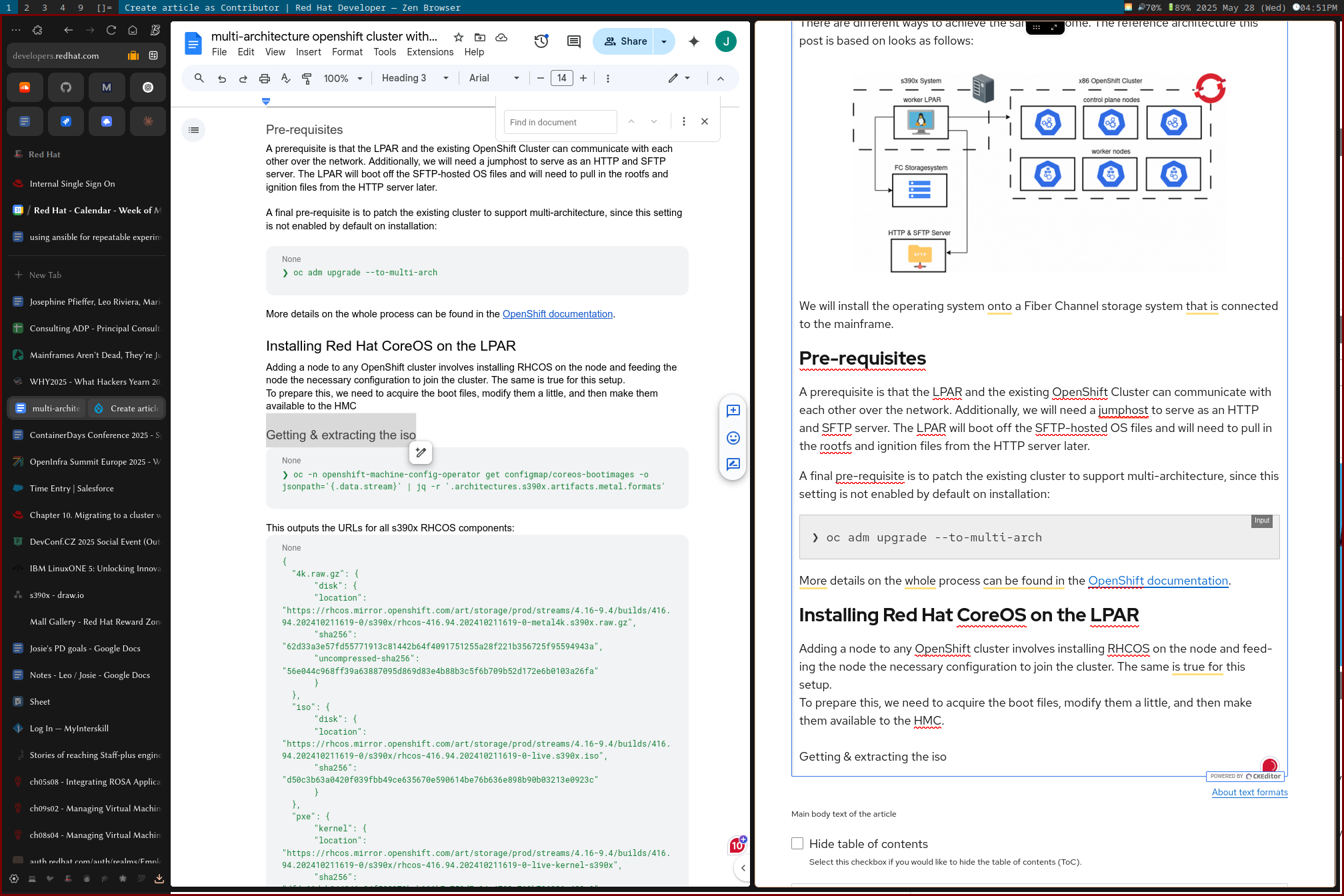1344x896 pixels.
Task: Open version history clock icon
Action: coord(541,41)
